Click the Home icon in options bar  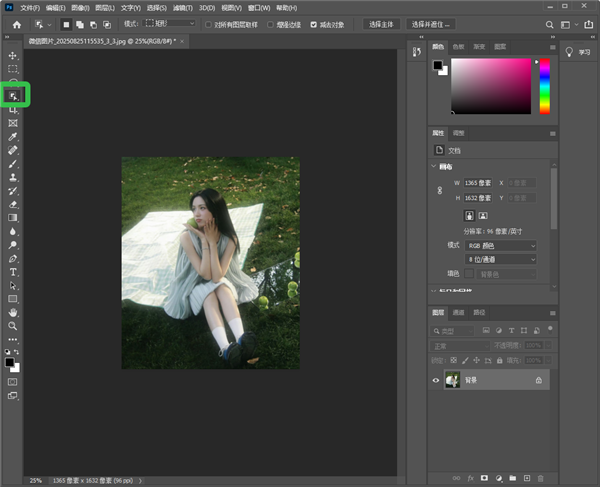(16, 23)
